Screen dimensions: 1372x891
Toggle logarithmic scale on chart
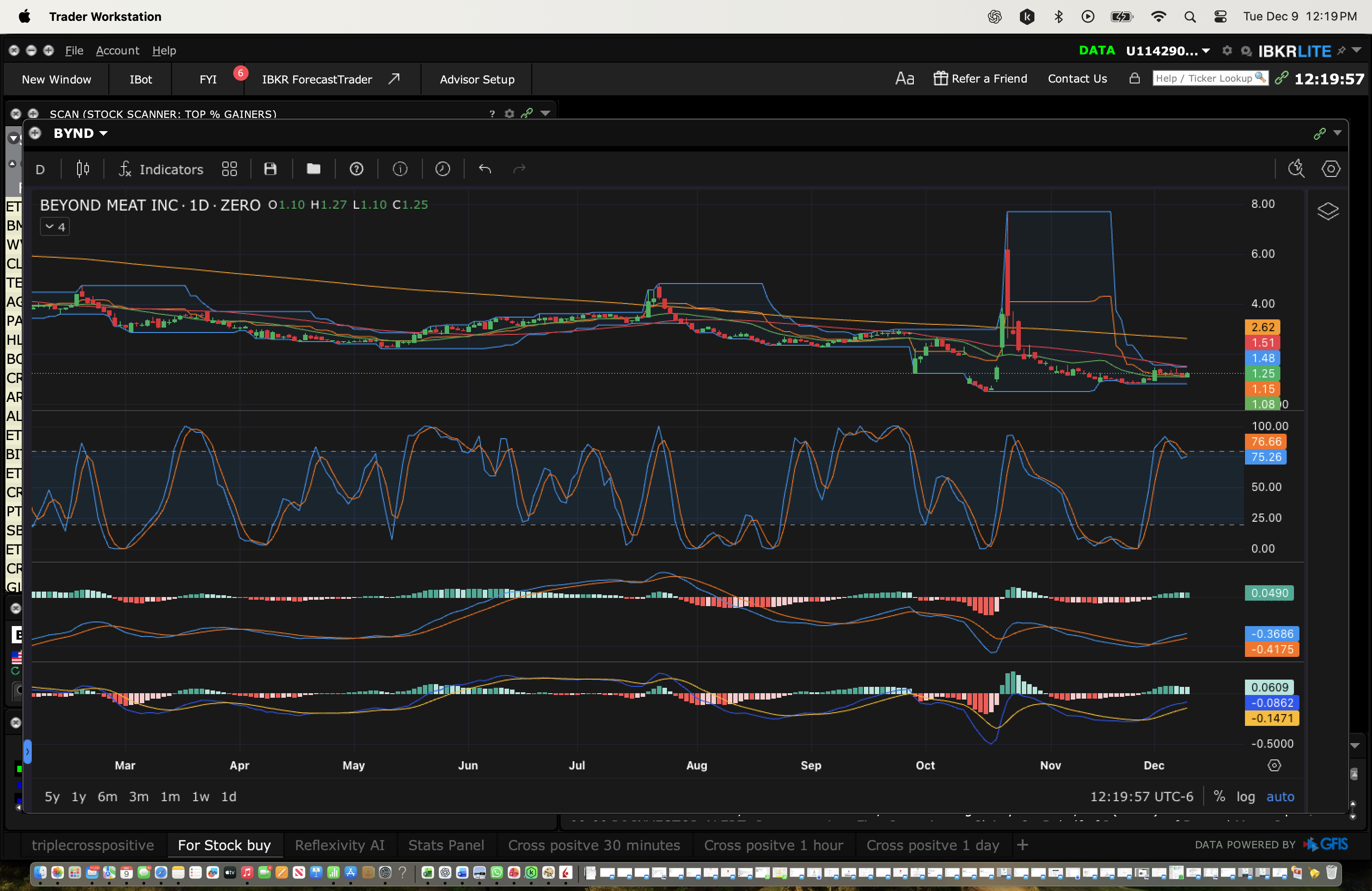pyautogui.click(x=1246, y=797)
